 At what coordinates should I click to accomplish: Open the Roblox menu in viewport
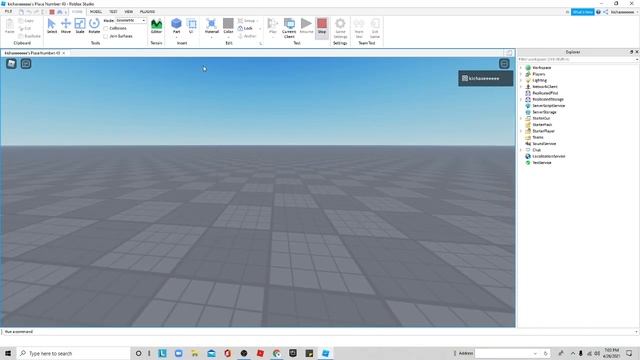click(11, 64)
